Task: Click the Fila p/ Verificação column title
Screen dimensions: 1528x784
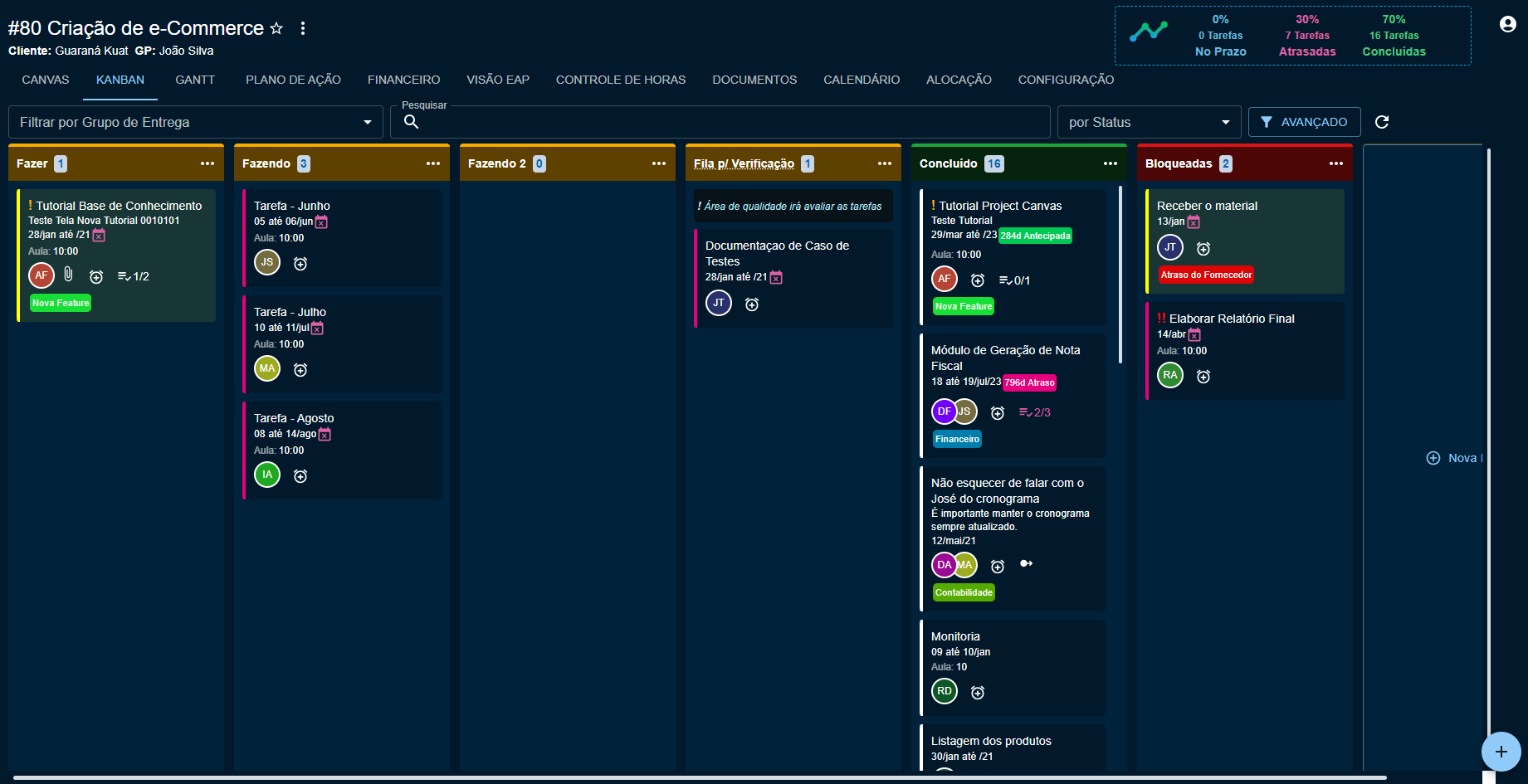Action: tap(744, 163)
